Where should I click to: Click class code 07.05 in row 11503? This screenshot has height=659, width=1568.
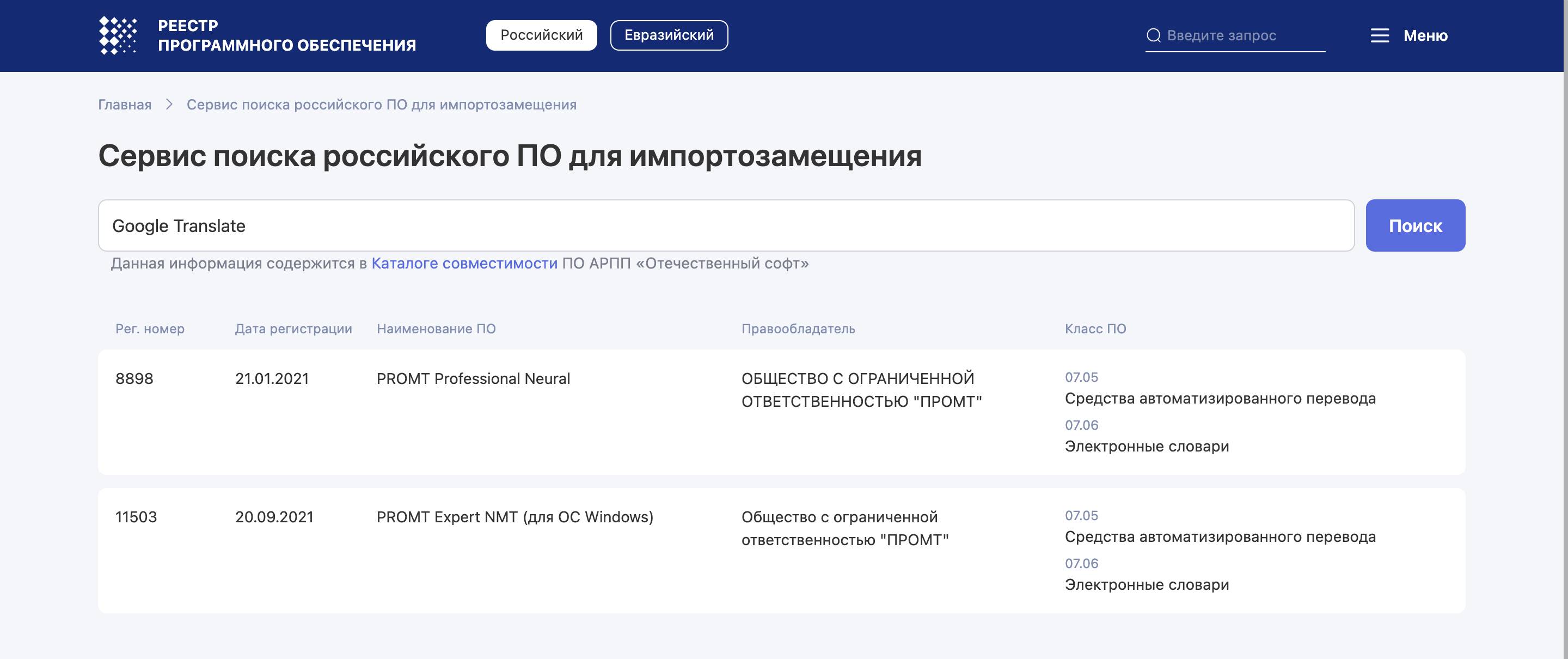(x=1081, y=515)
